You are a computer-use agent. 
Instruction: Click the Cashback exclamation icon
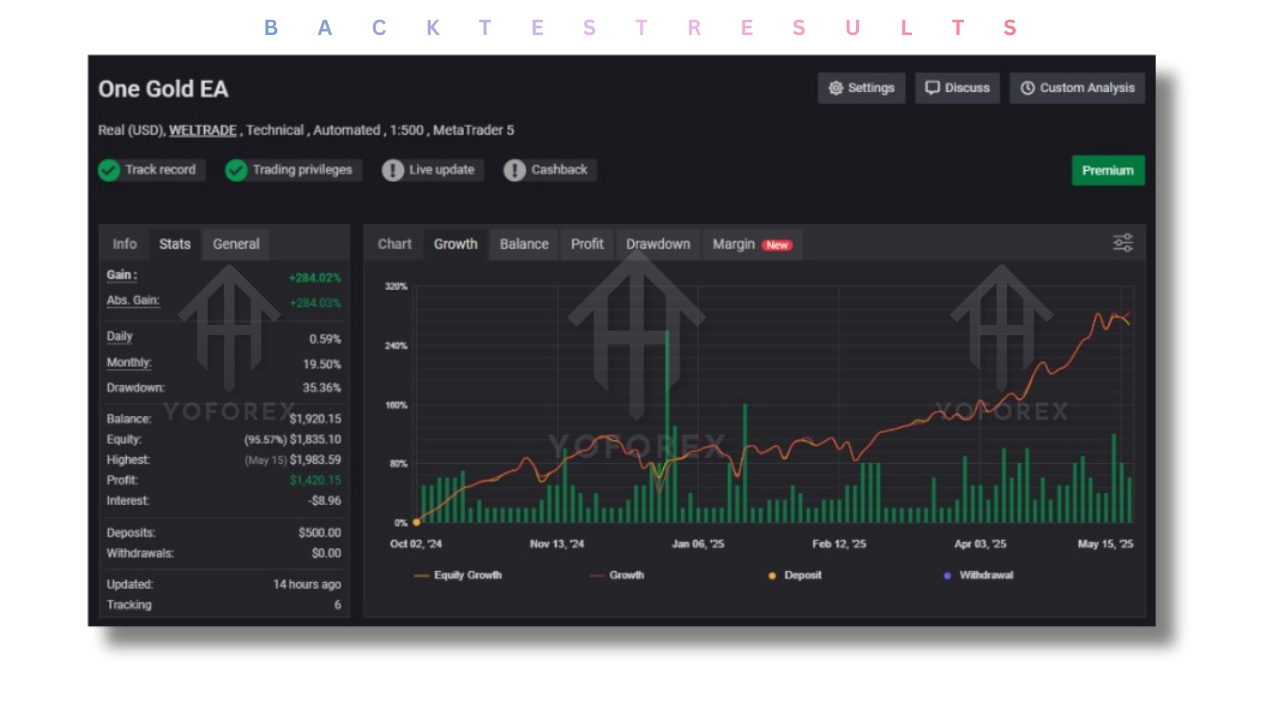pos(514,170)
